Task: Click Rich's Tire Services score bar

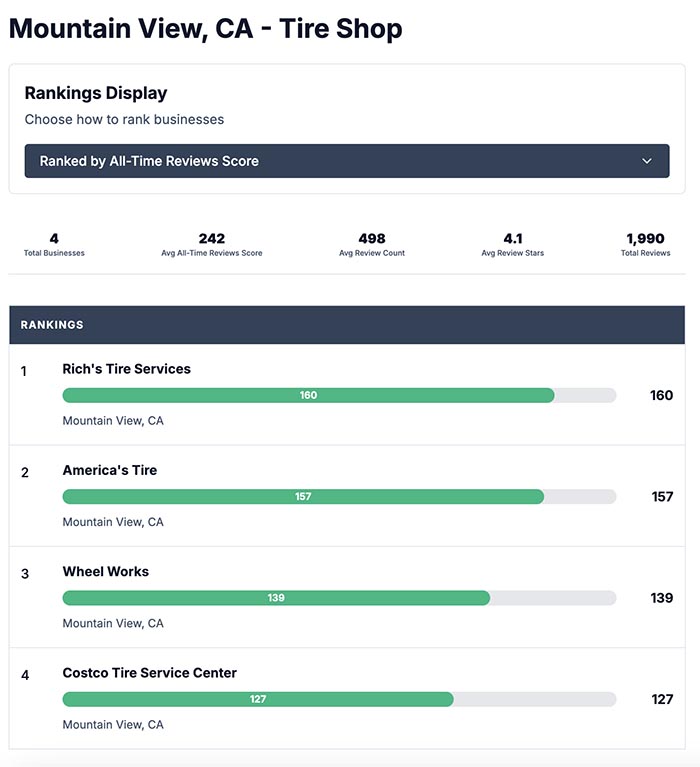Action: (308, 395)
